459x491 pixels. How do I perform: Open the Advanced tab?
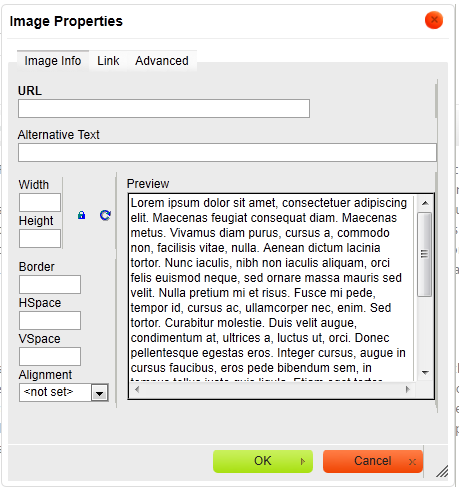[x=162, y=61]
